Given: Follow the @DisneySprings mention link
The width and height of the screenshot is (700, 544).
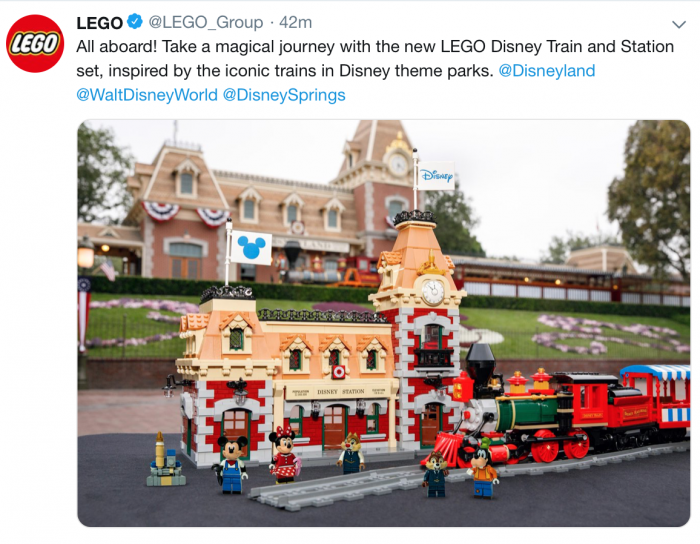Looking at the screenshot, I should (x=284, y=95).
